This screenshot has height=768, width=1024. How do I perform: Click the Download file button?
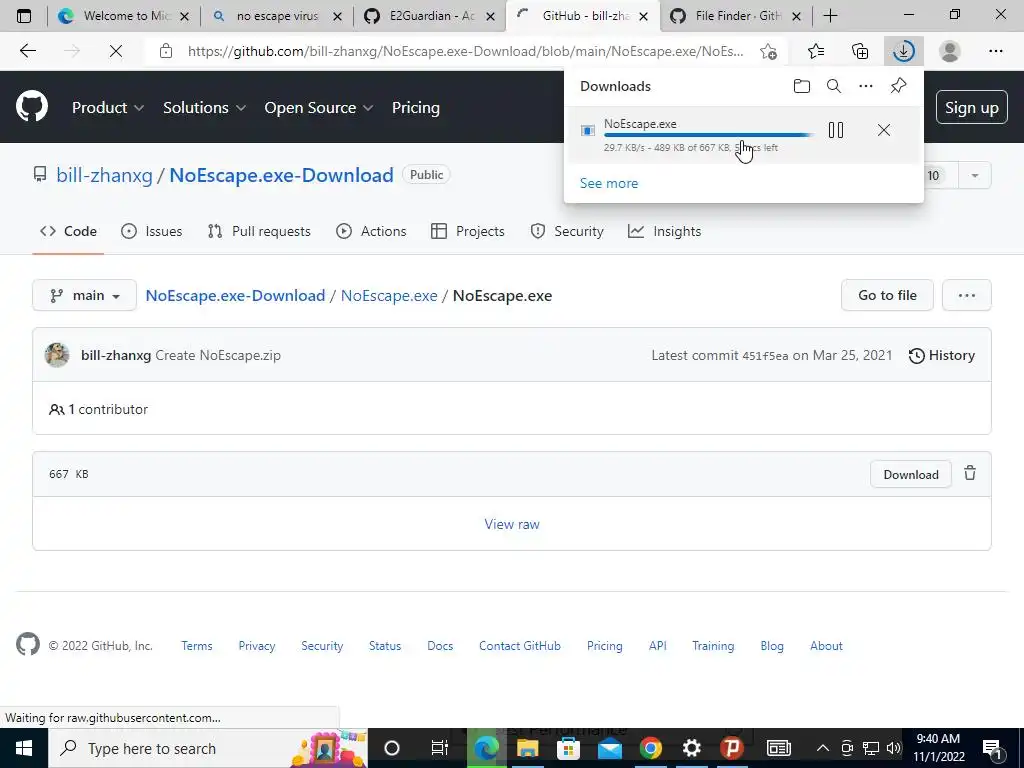tap(910, 475)
